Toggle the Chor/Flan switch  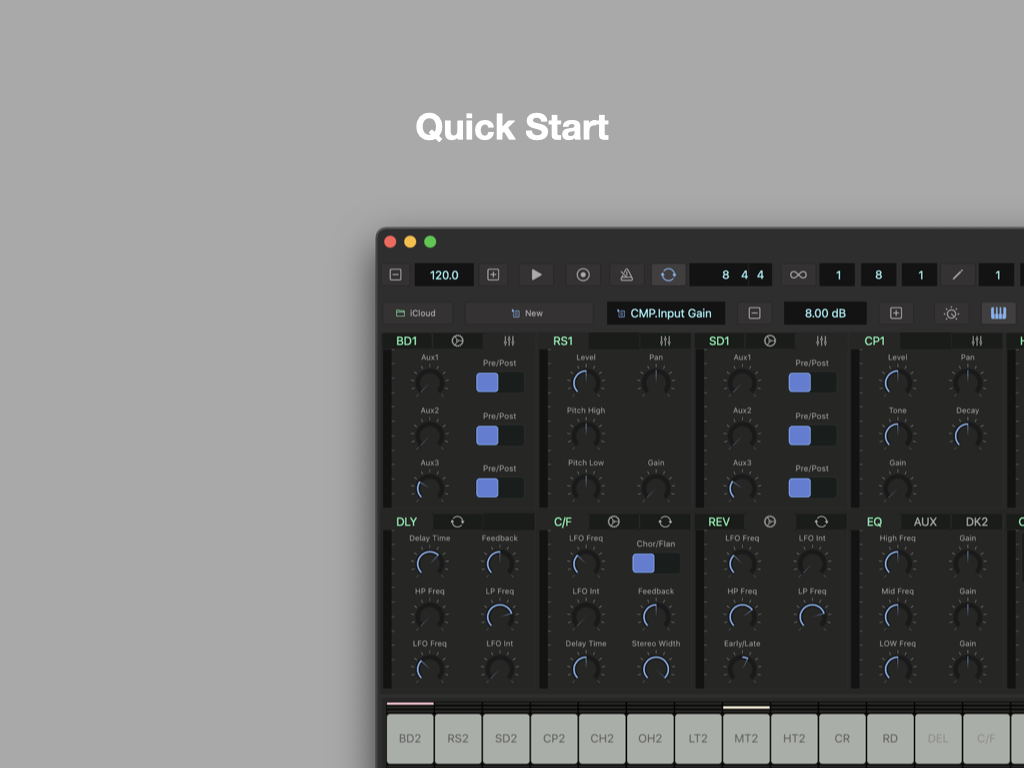point(656,563)
